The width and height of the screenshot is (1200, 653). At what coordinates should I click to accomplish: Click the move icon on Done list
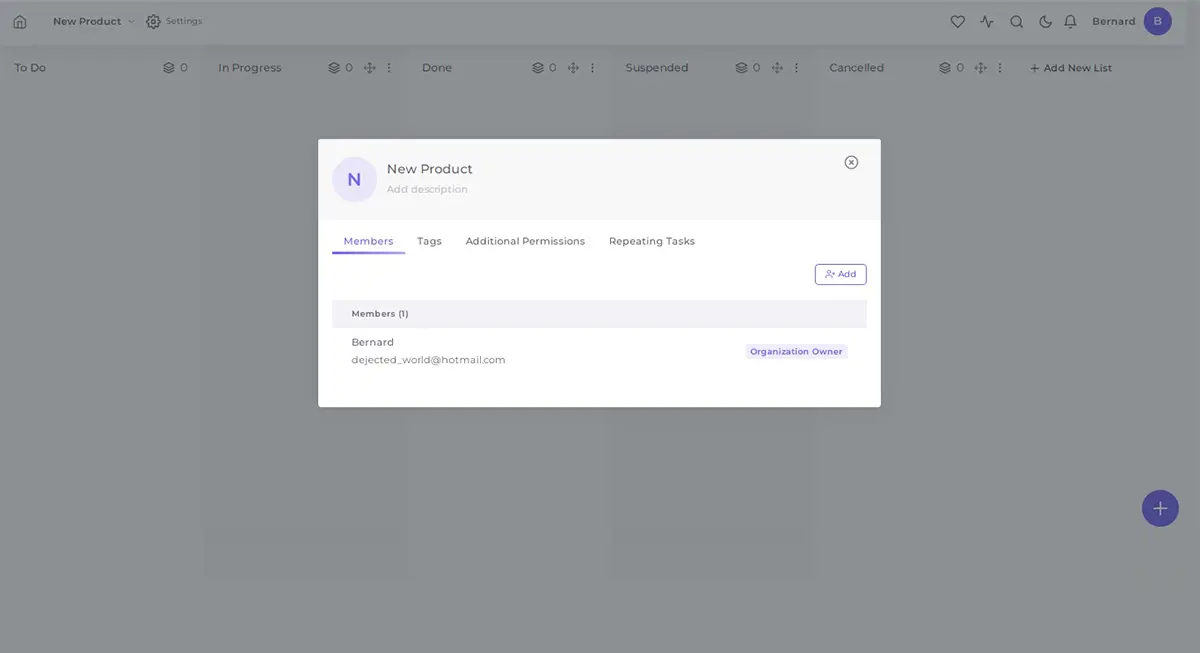pyautogui.click(x=573, y=68)
